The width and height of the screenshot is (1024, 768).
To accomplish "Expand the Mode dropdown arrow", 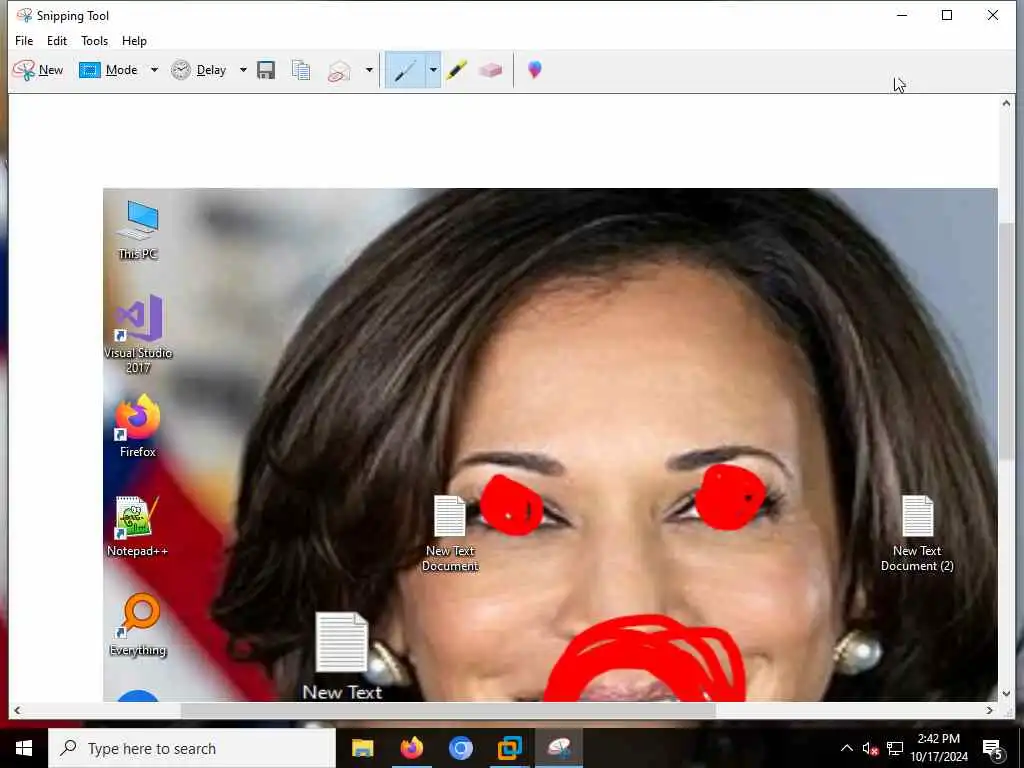I will [154, 70].
